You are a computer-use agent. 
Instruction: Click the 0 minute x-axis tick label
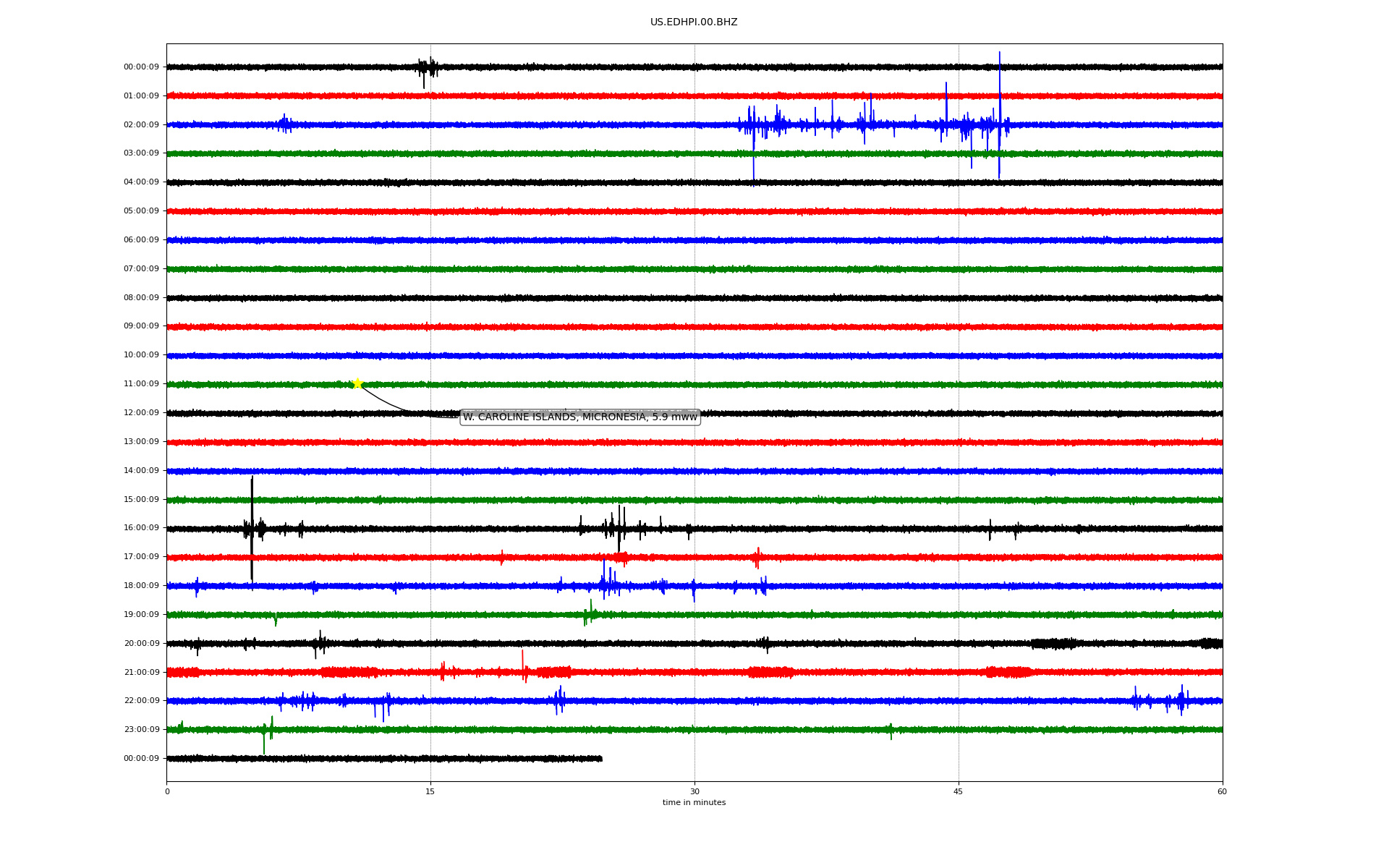click(167, 791)
